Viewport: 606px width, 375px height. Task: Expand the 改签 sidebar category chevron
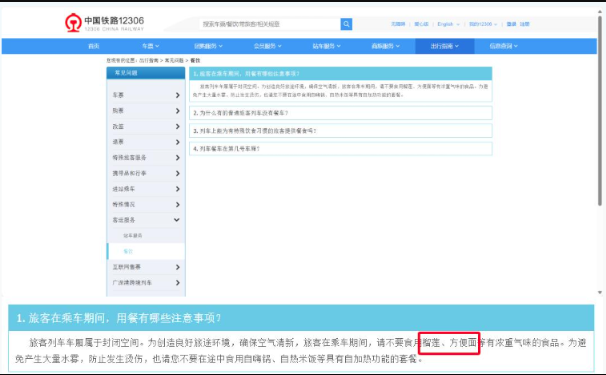tap(177, 126)
